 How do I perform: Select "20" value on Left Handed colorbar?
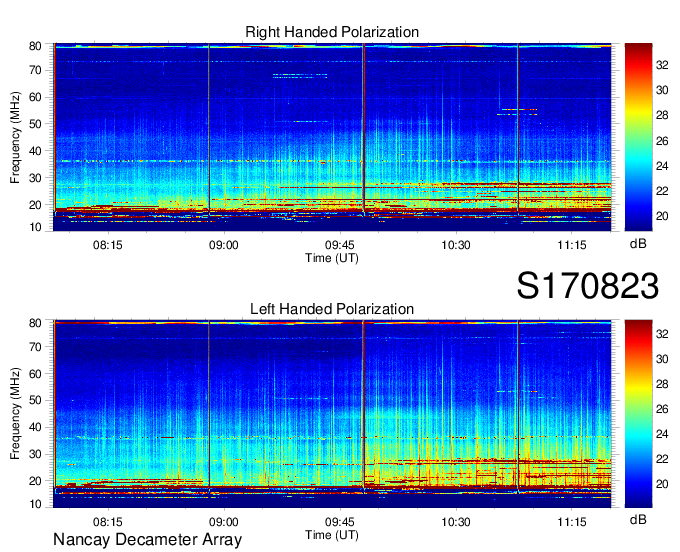pos(662,484)
